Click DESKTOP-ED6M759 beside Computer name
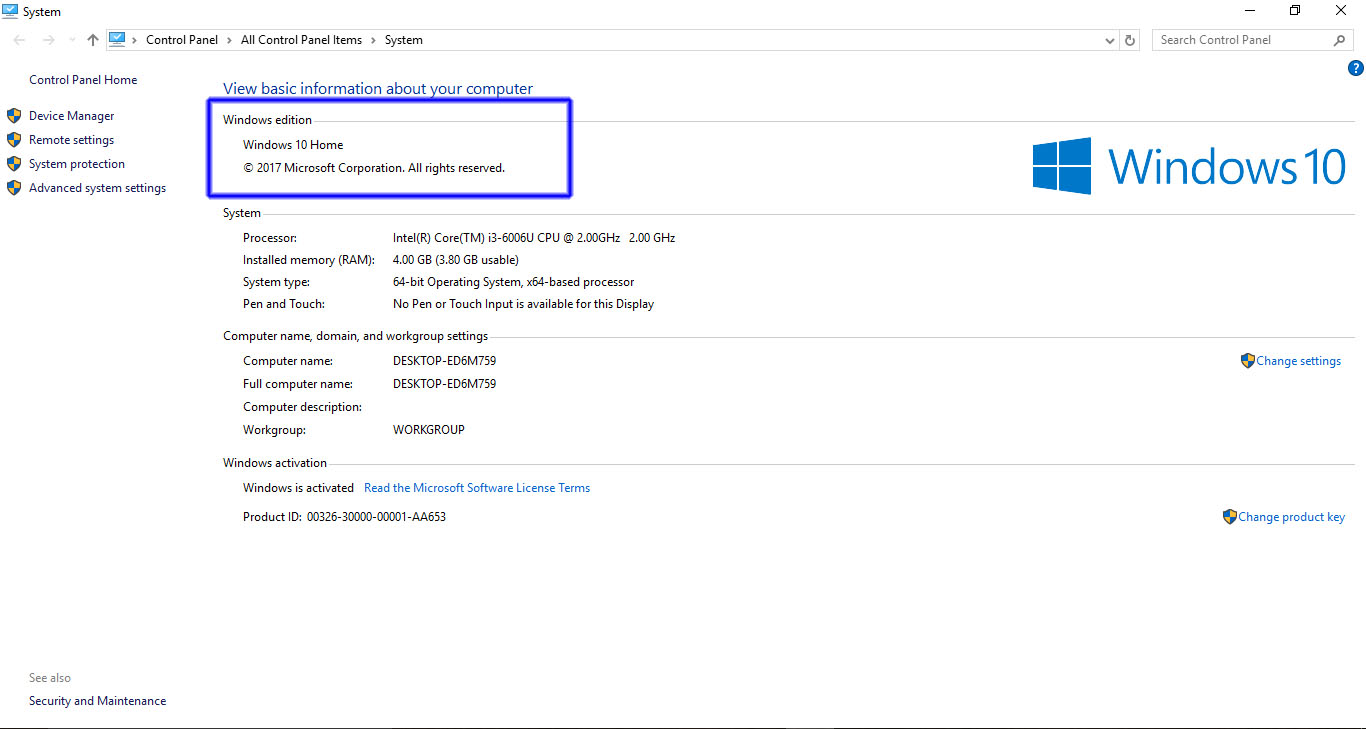Viewport: 1366px width, 729px height. point(444,361)
